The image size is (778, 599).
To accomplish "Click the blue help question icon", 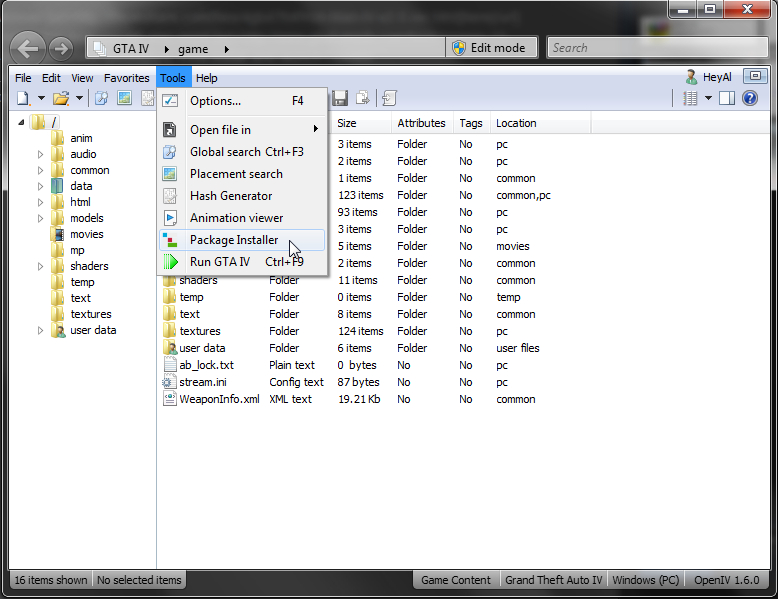I will pos(750,98).
